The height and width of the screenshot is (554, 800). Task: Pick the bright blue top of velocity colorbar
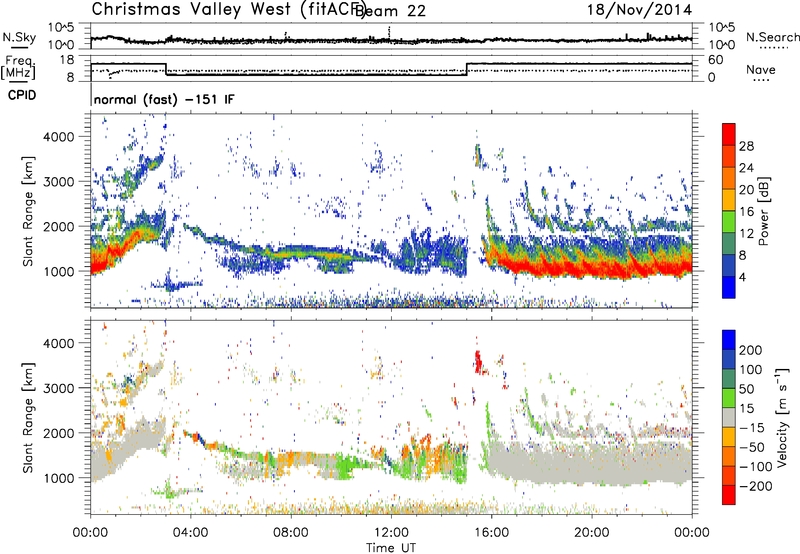(x=729, y=340)
